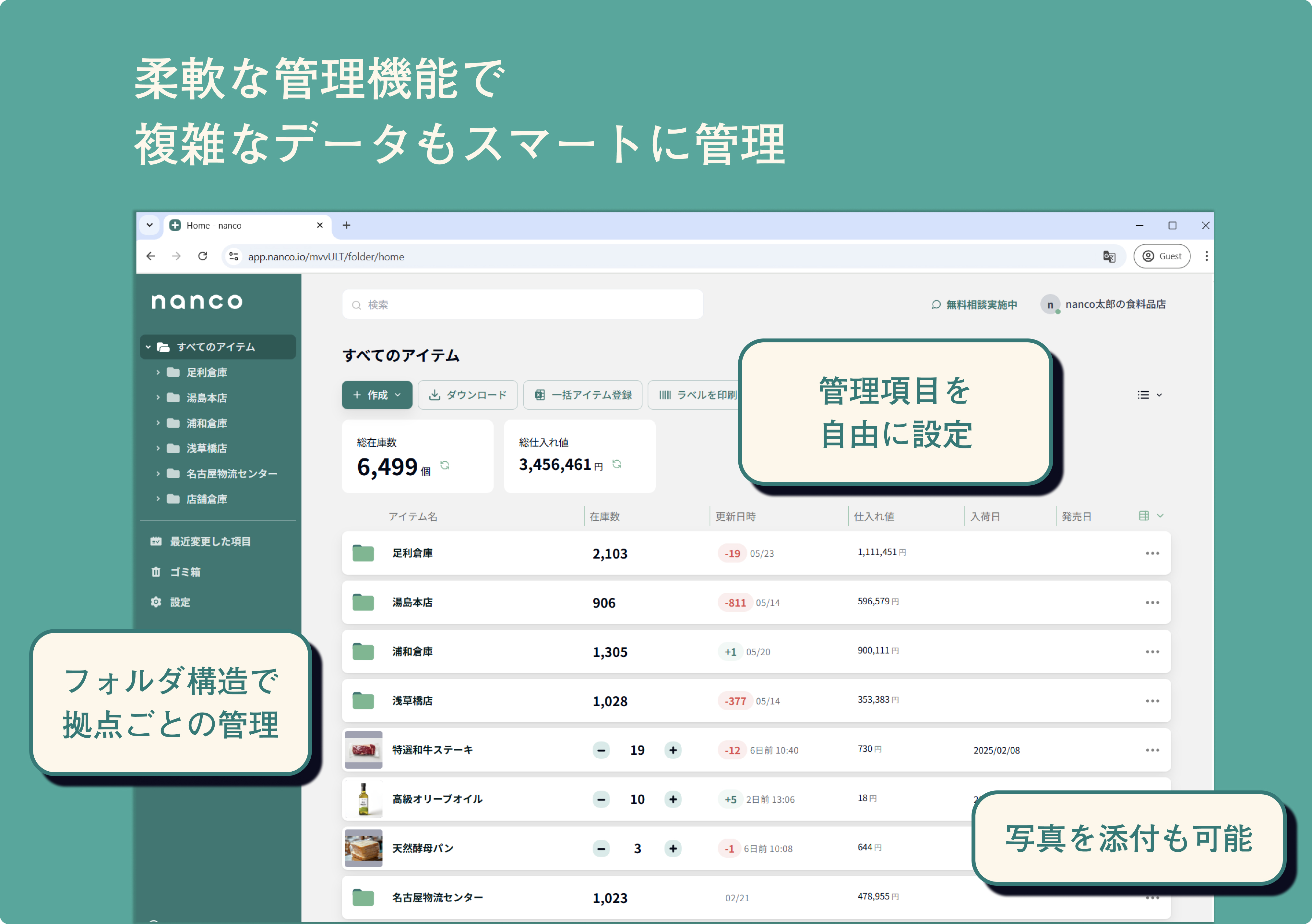Click the Google Translate icon in the address bar
The image size is (1312, 924).
point(1110,256)
